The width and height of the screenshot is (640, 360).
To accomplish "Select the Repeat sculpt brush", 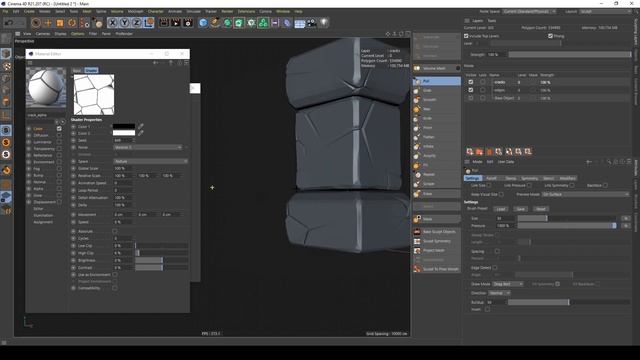I will pos(437,175).
